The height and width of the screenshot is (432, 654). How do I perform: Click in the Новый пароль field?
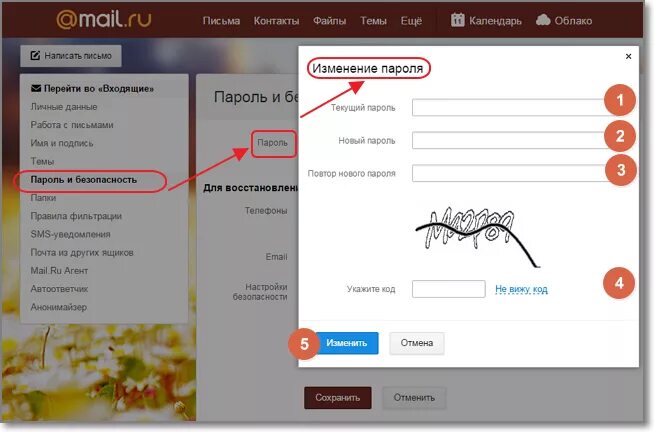(x=511, y=141)
